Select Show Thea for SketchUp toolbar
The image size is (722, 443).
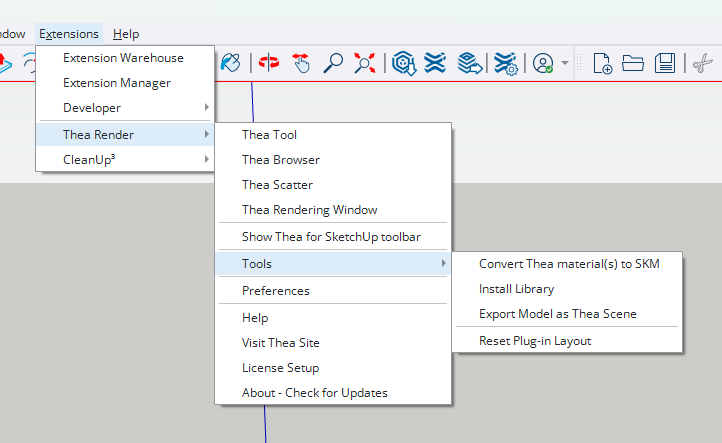click(x=333, y=237)
